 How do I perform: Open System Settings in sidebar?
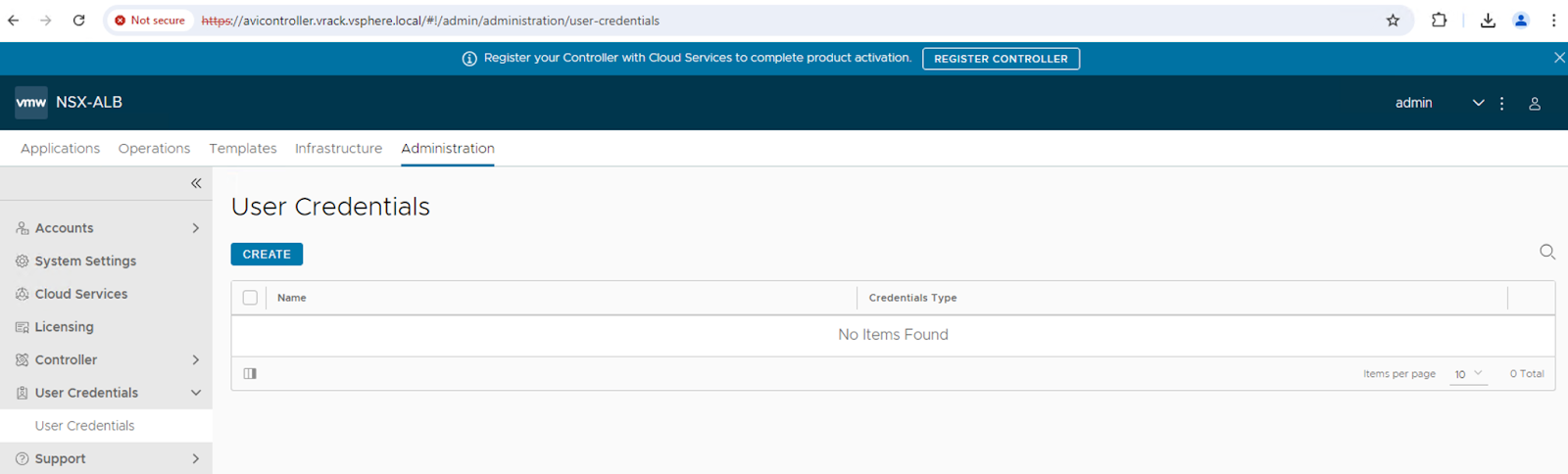tap(85, 261)
